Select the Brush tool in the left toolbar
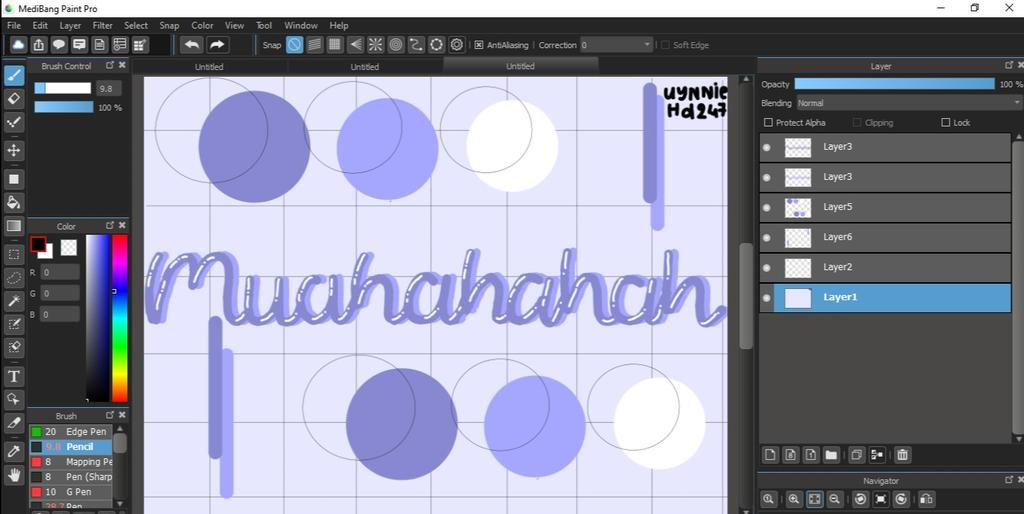The height and width of the screenshot is (514, 1024). (14, 76)
